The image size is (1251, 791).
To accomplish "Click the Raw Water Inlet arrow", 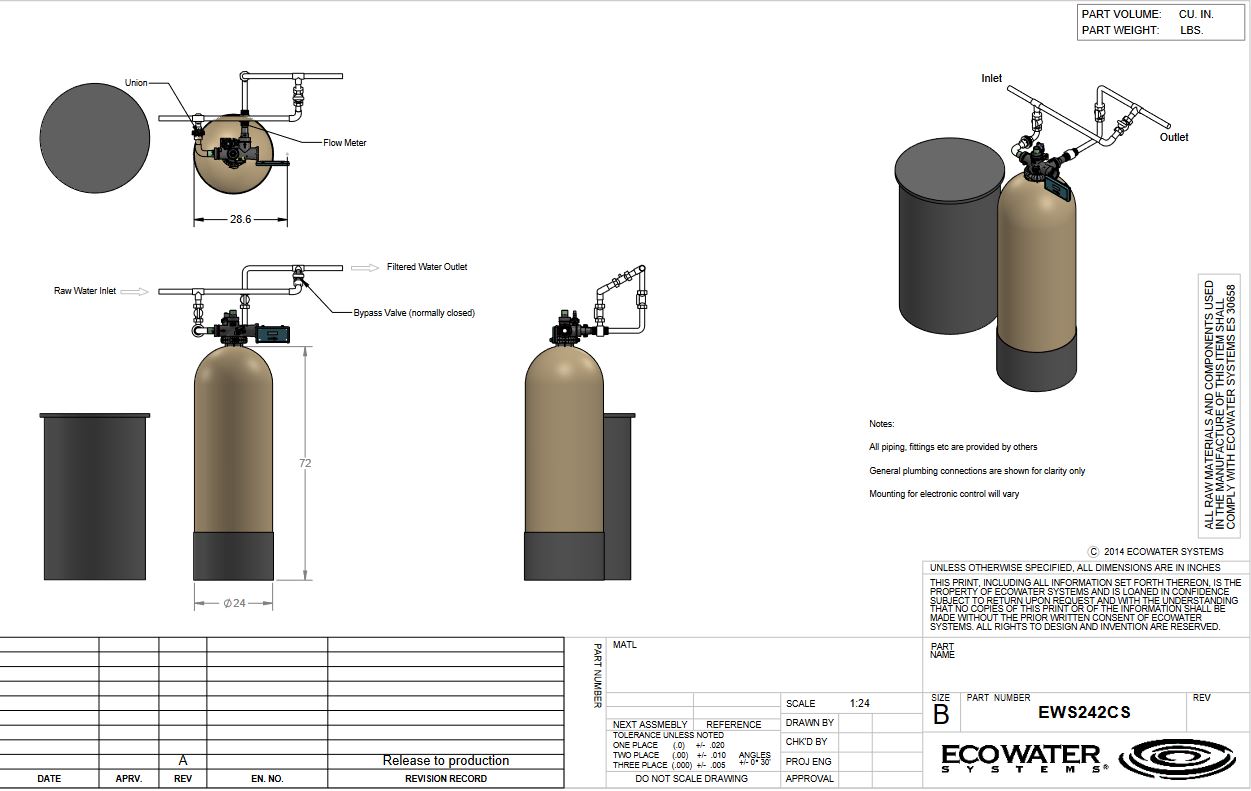I will (x=140, y=291).
